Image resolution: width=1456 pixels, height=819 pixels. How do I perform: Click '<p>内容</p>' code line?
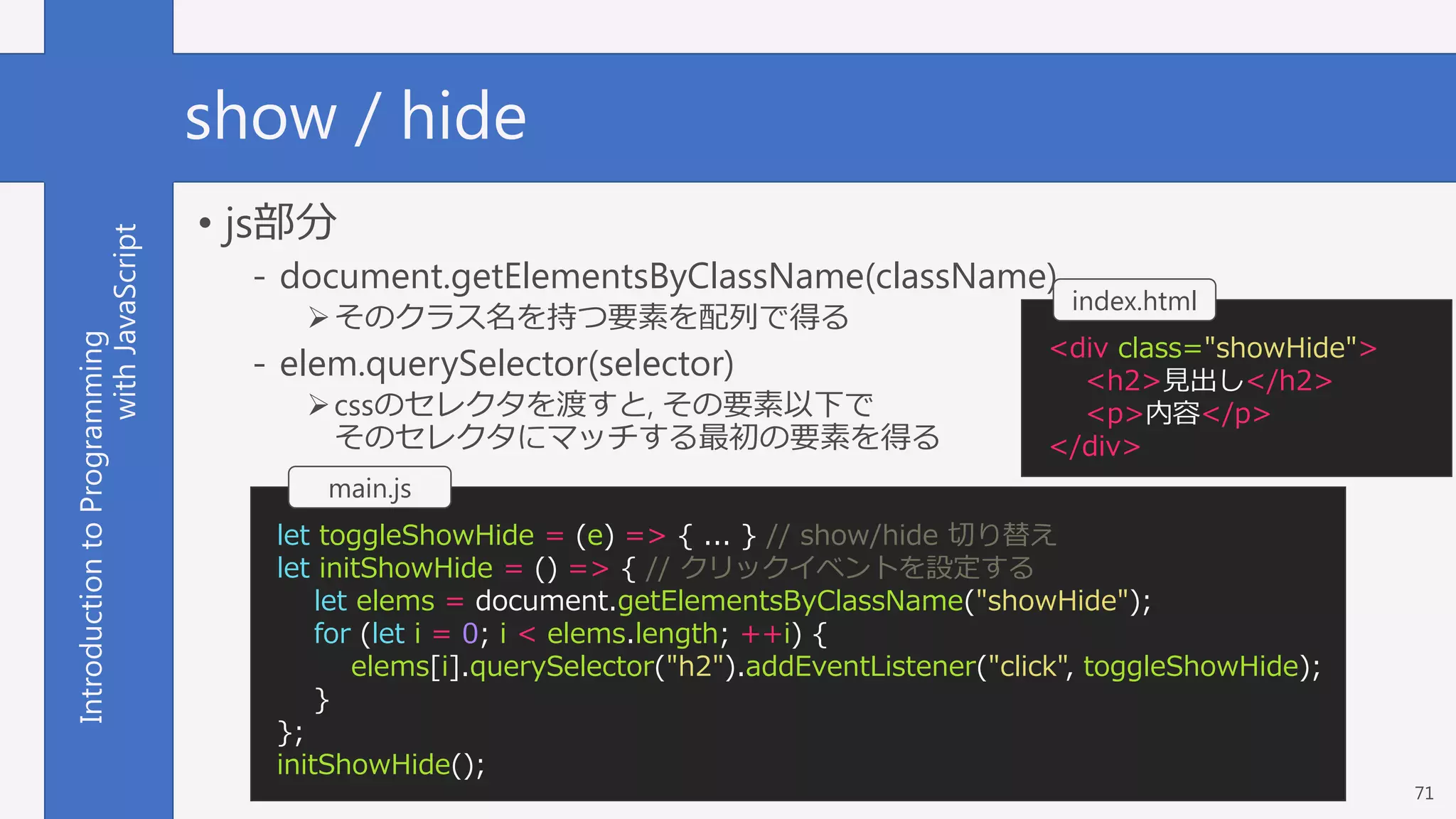tap(1178, 414)
